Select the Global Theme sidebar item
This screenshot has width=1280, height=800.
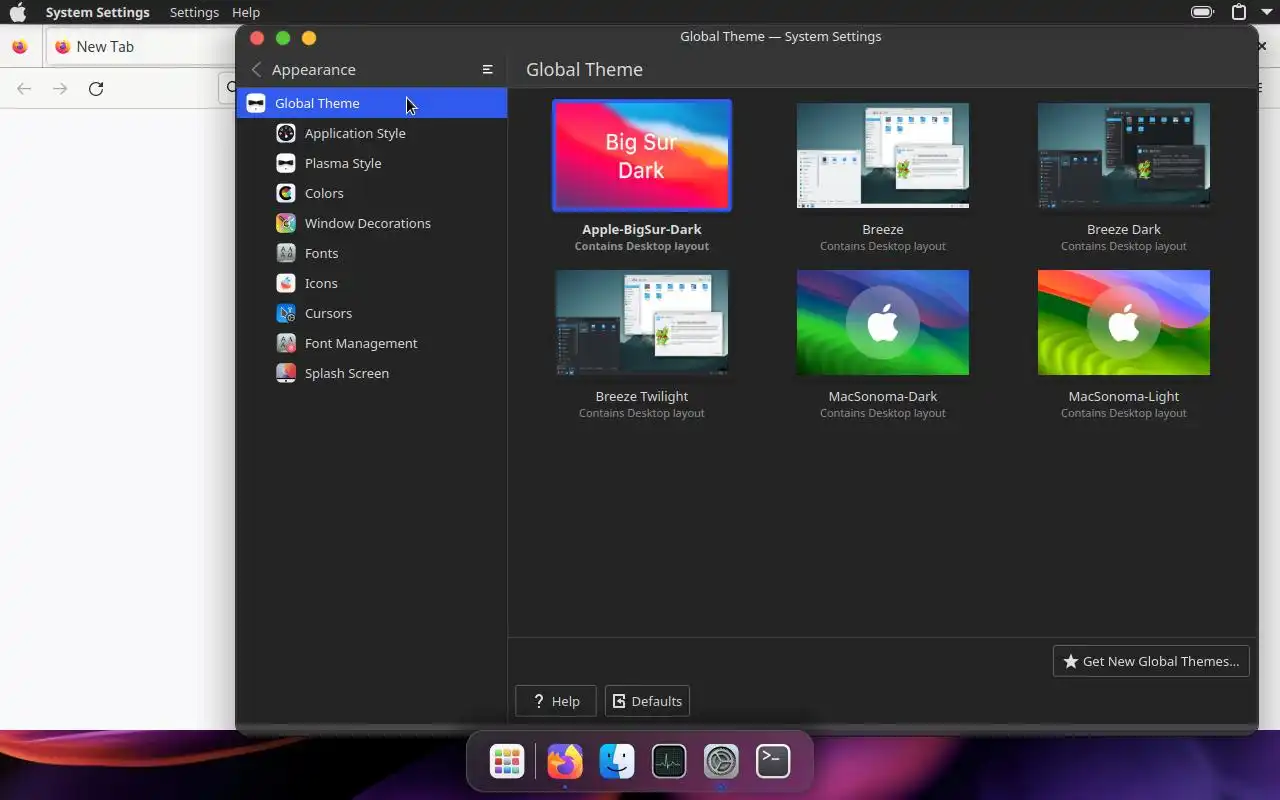[x=372, y=103]
